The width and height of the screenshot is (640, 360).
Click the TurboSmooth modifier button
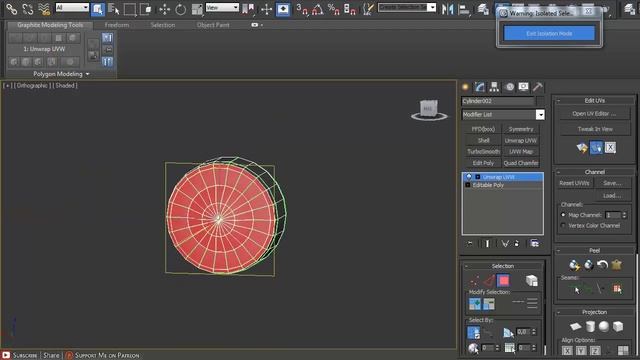pos(483,151)
